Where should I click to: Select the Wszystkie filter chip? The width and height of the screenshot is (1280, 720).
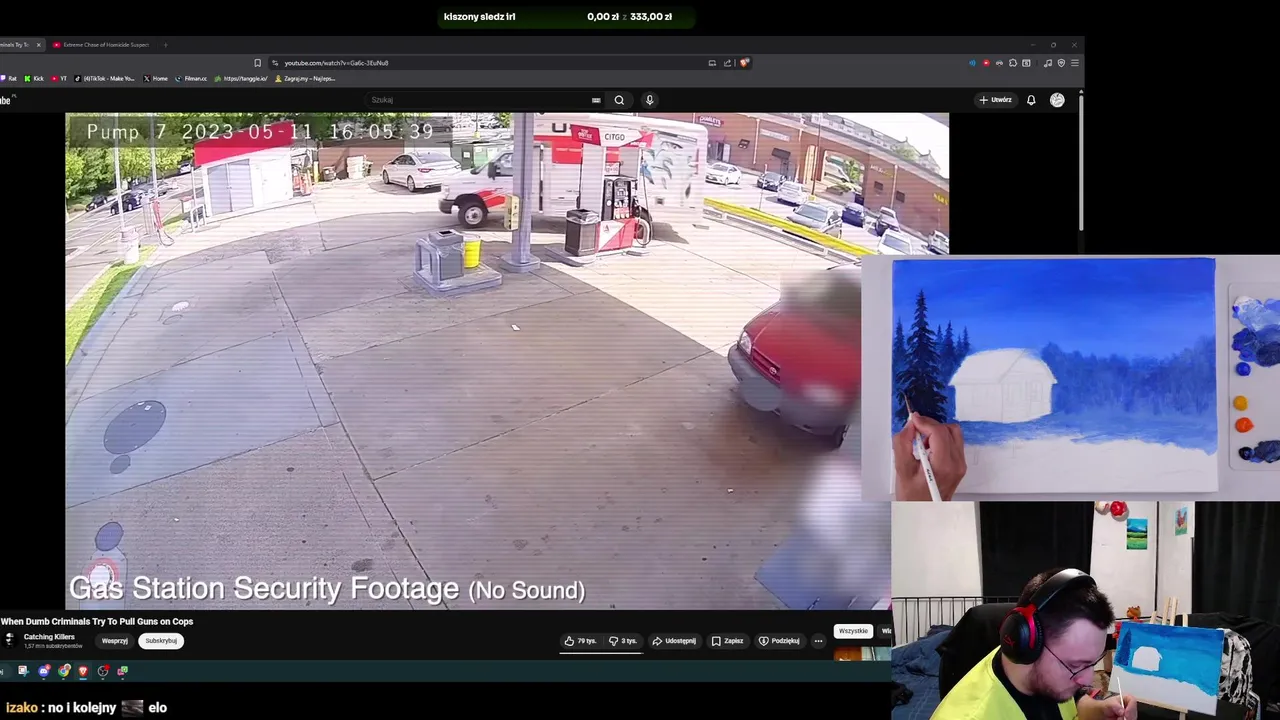click(853, 631)
